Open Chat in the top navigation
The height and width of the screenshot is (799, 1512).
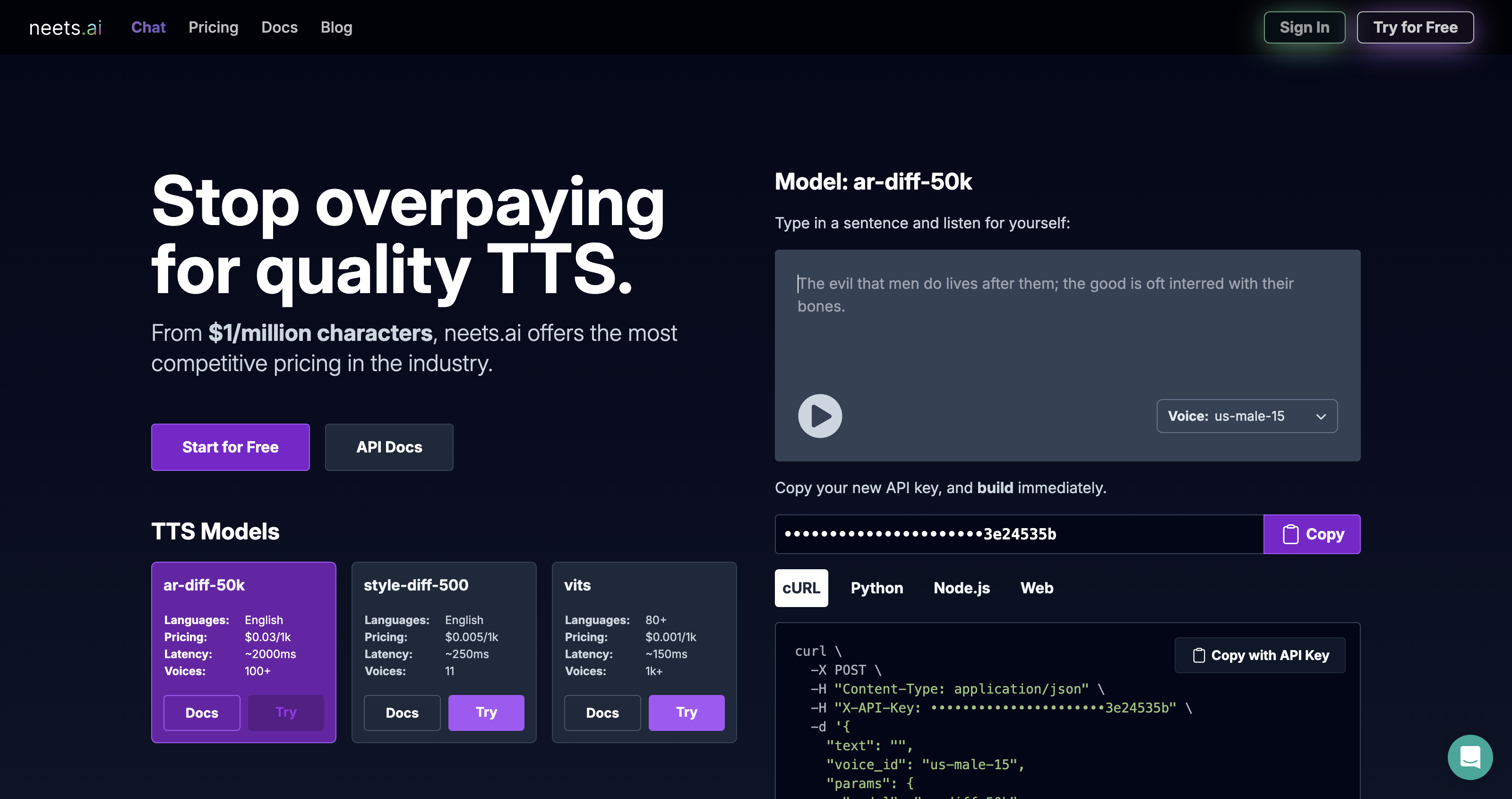(148, 27)
